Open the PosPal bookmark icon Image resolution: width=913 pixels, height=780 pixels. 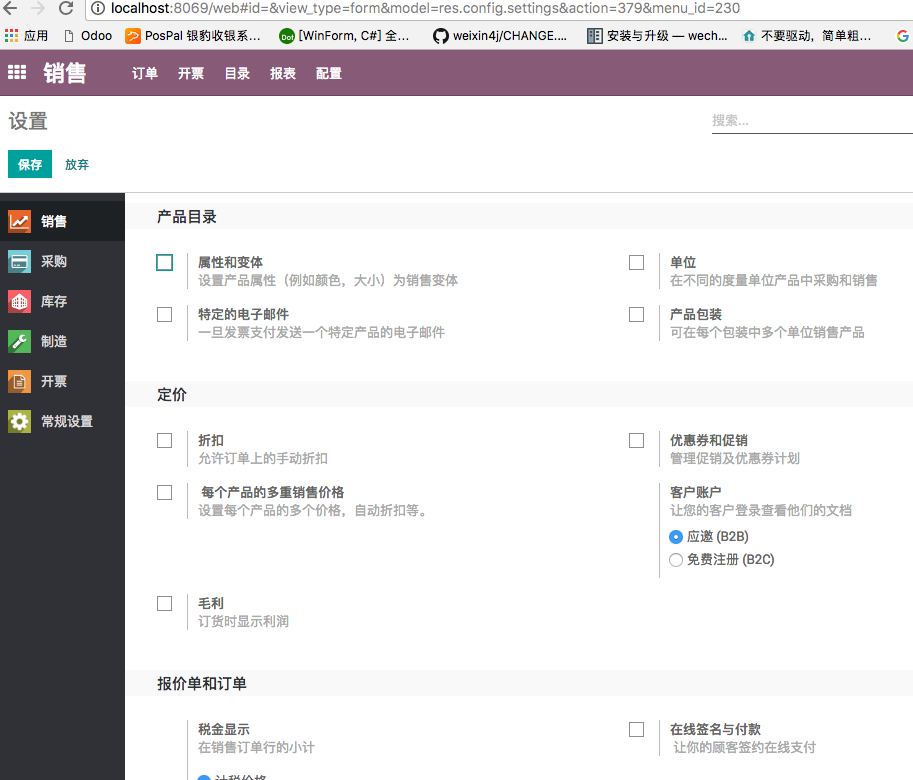pos(133,36)
